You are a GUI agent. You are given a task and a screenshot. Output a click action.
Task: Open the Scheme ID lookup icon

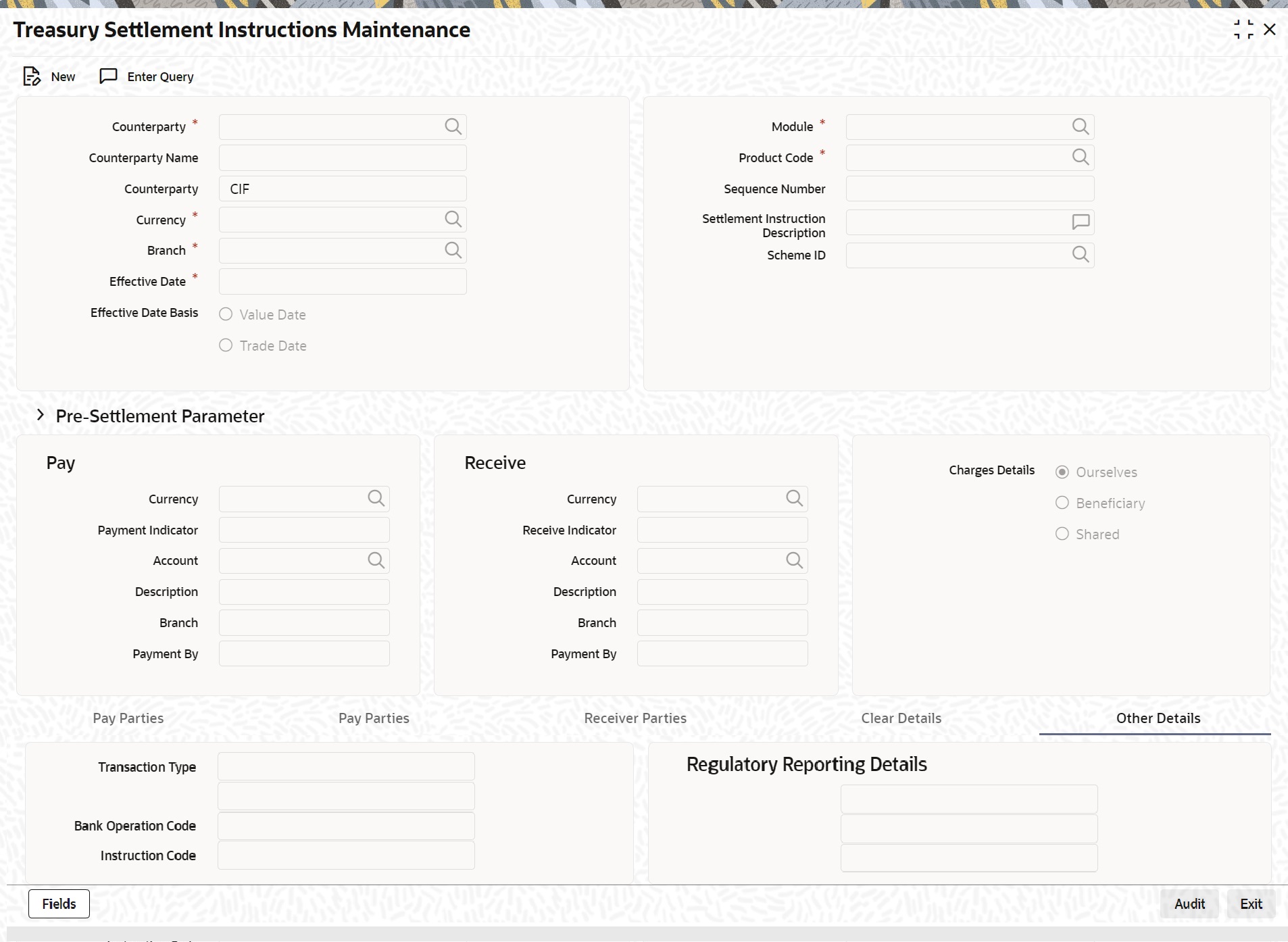coord(1080,255)
